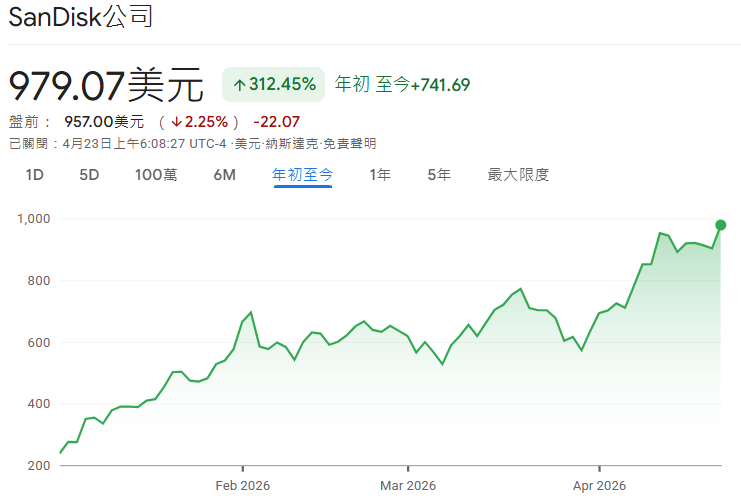Click the -22.07 pre-market change value

(x=276, y=122)
